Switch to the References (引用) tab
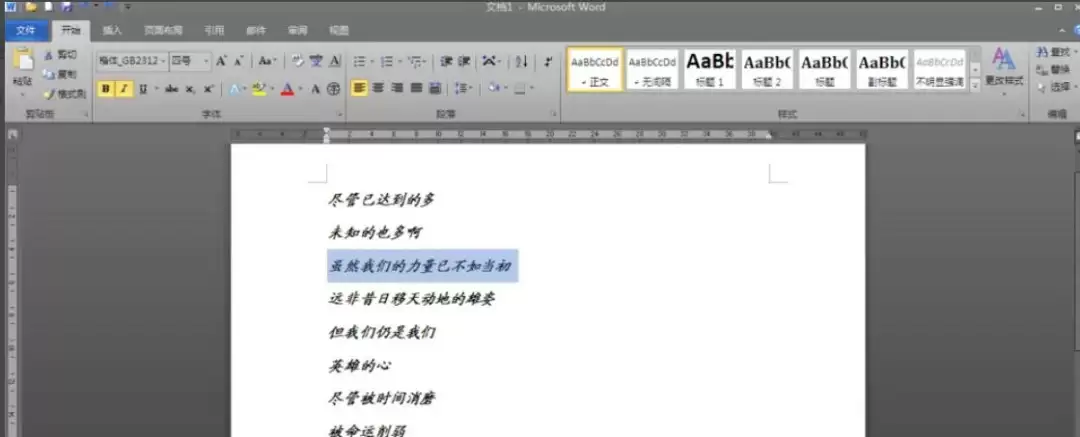This screenshot has height=437, width=1080. 214,30
